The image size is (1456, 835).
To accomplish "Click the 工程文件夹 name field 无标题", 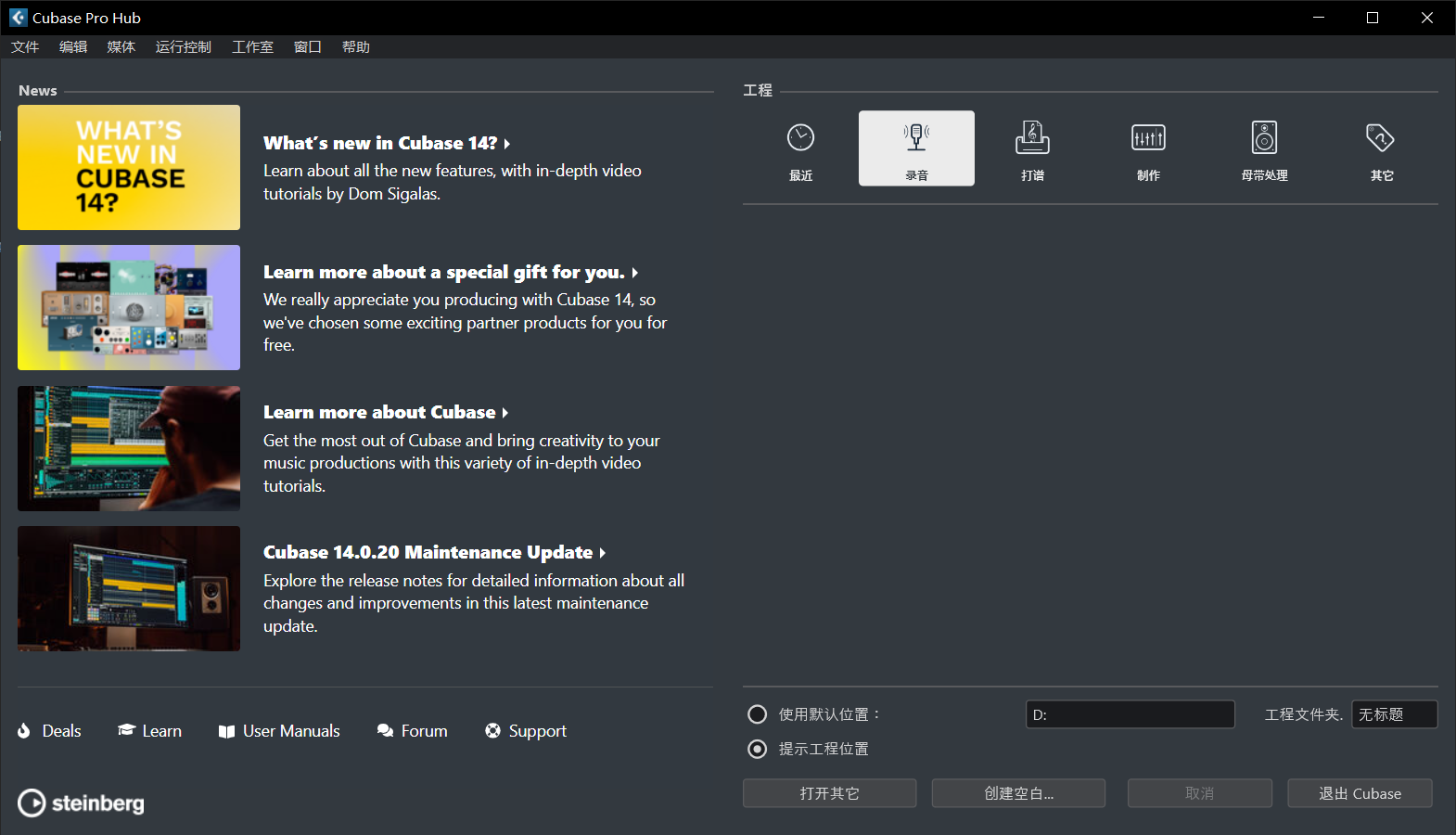I will coord(1395,714).
